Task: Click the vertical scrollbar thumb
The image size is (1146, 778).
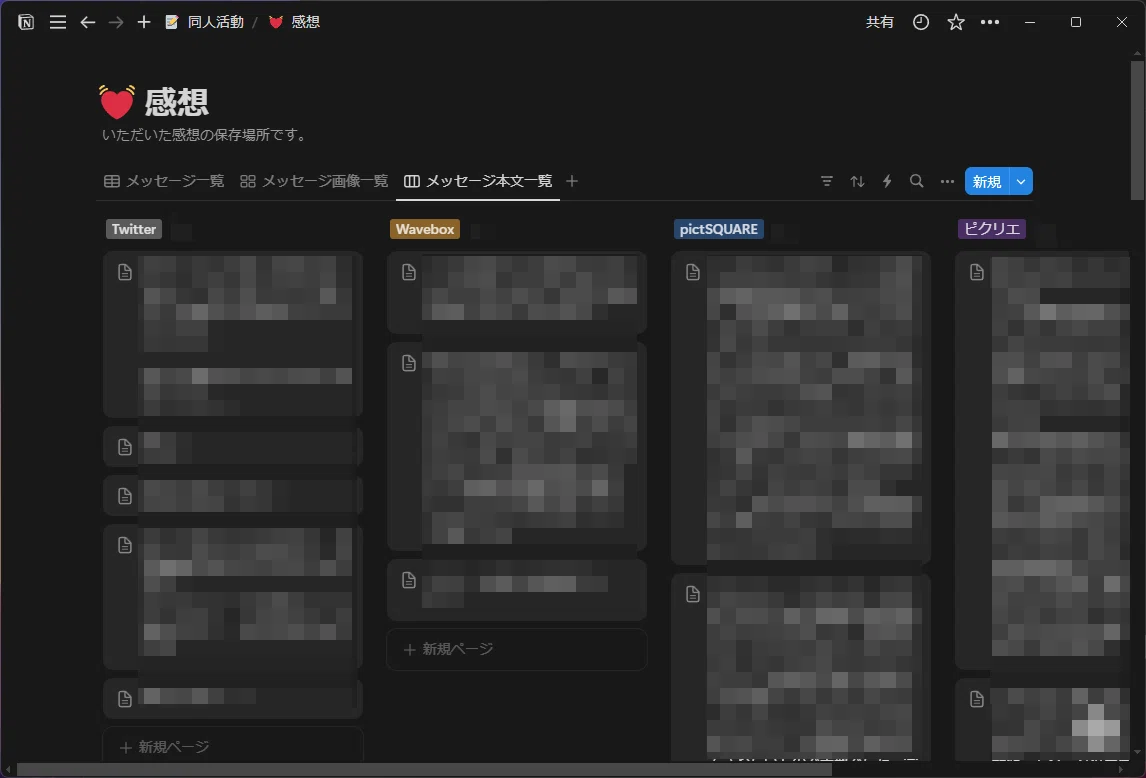Action: (1137, 130)
